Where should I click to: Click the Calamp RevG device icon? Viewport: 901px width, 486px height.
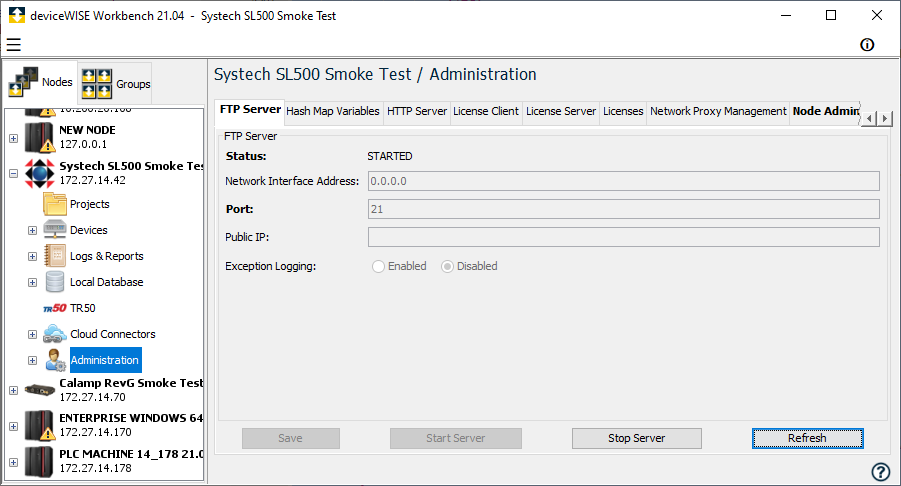tap(40, 390)
